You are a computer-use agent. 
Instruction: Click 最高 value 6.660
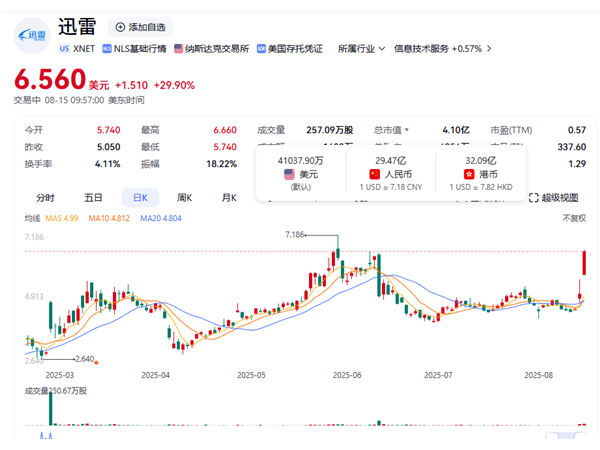225,130
